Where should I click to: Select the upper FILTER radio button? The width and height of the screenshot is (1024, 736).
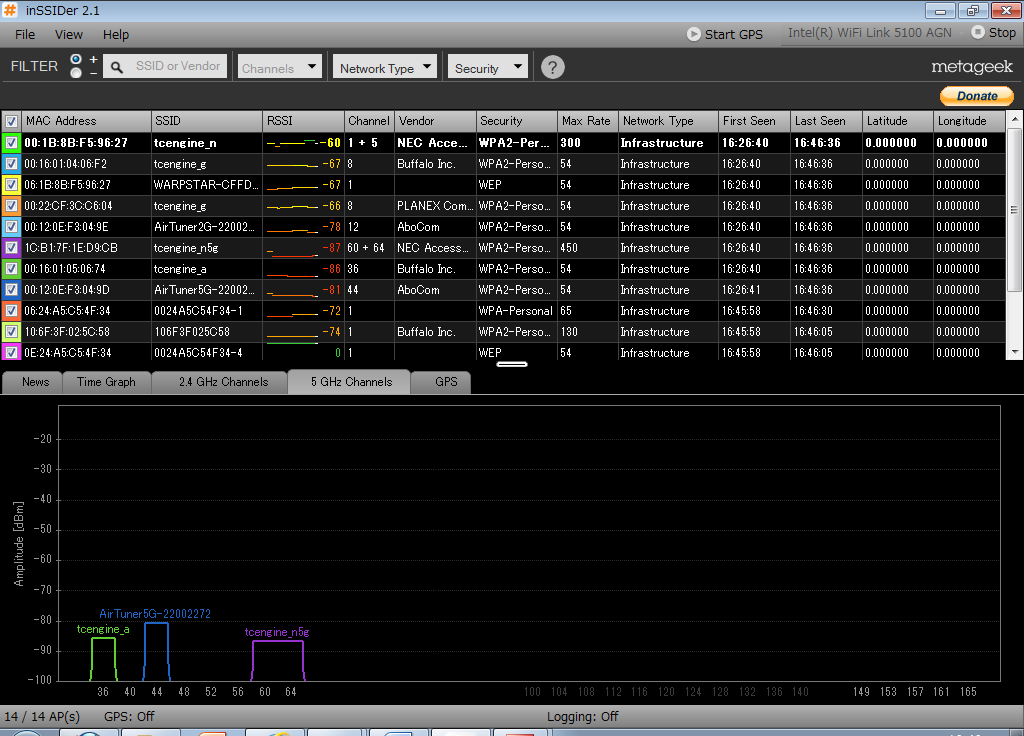tap(76, 59)
